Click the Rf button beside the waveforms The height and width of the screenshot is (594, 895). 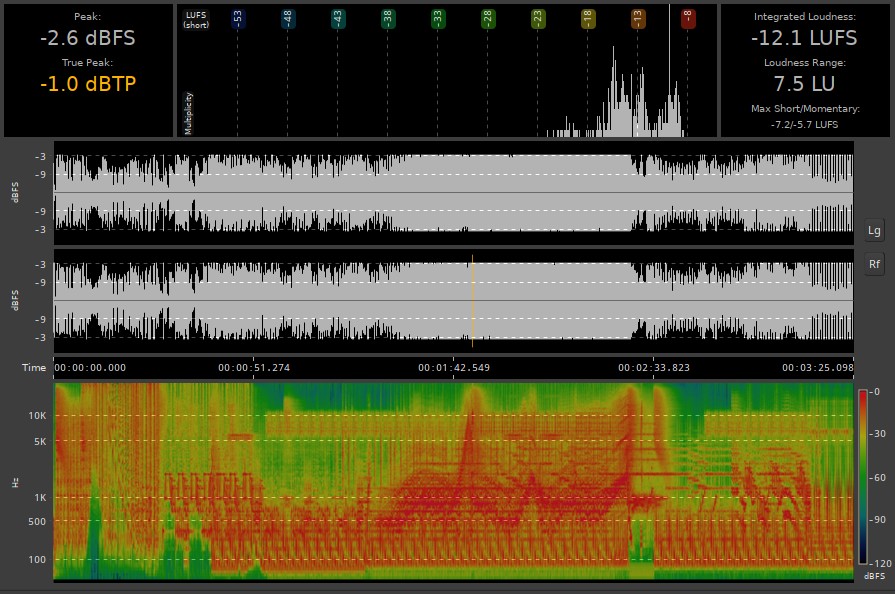pos(874,264)
